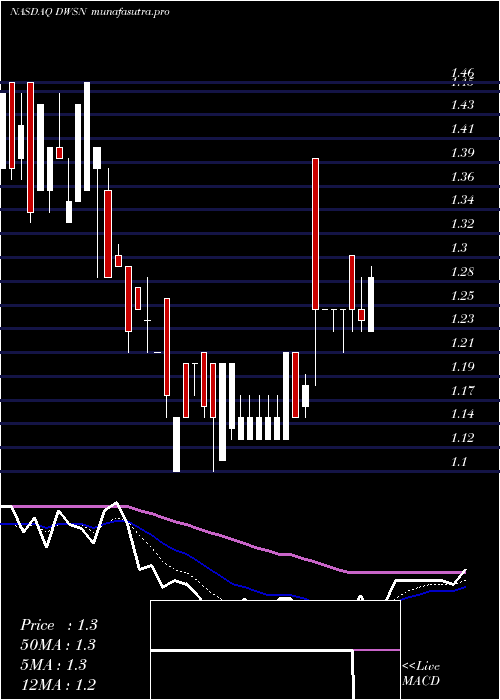Click the 1.21 price axis label
The width and height of the screenshot is (500, 700).
pos(462,343)
